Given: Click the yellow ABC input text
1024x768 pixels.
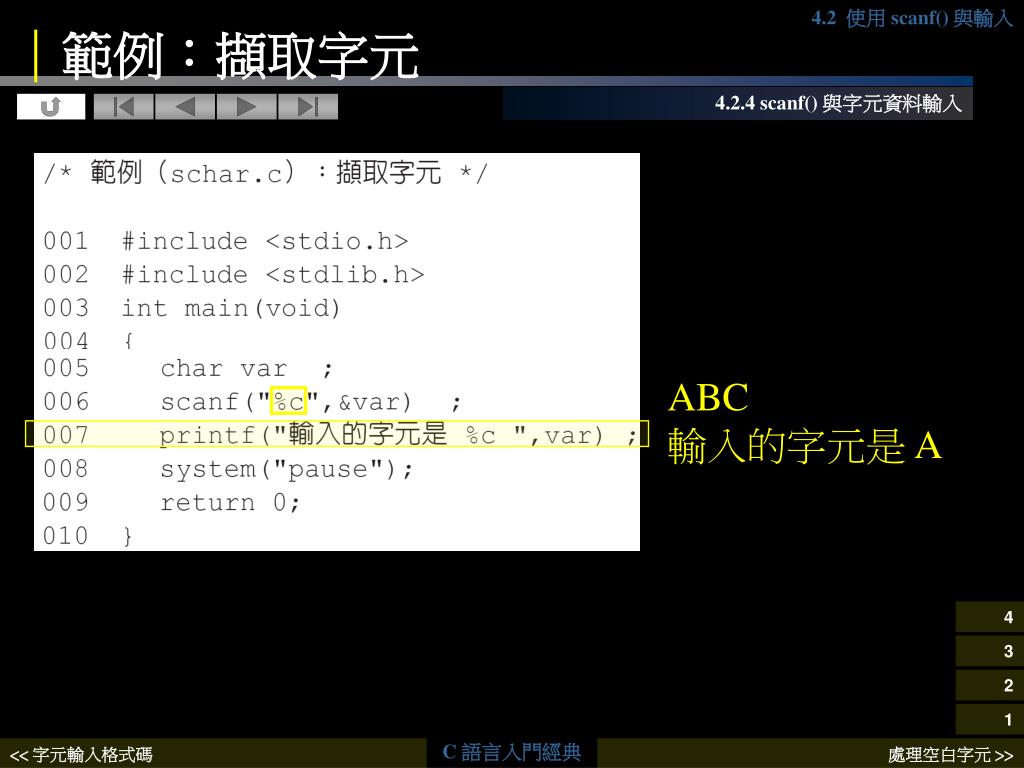Looking at the screenshot, I should click(x=709, y=397).
